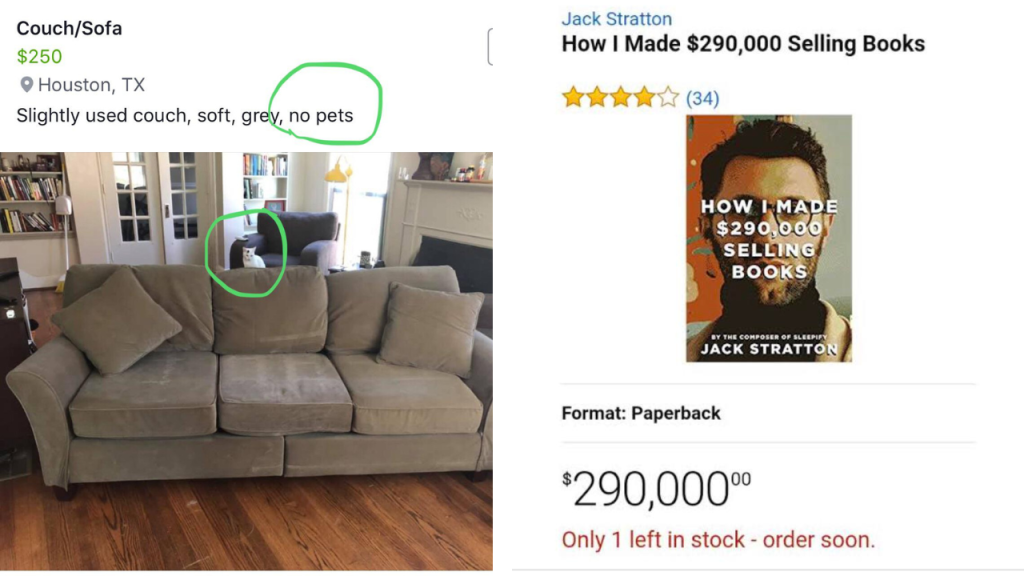Open the Jack Stratton author link
1024x576 pixels.
(x=616, y=19)
